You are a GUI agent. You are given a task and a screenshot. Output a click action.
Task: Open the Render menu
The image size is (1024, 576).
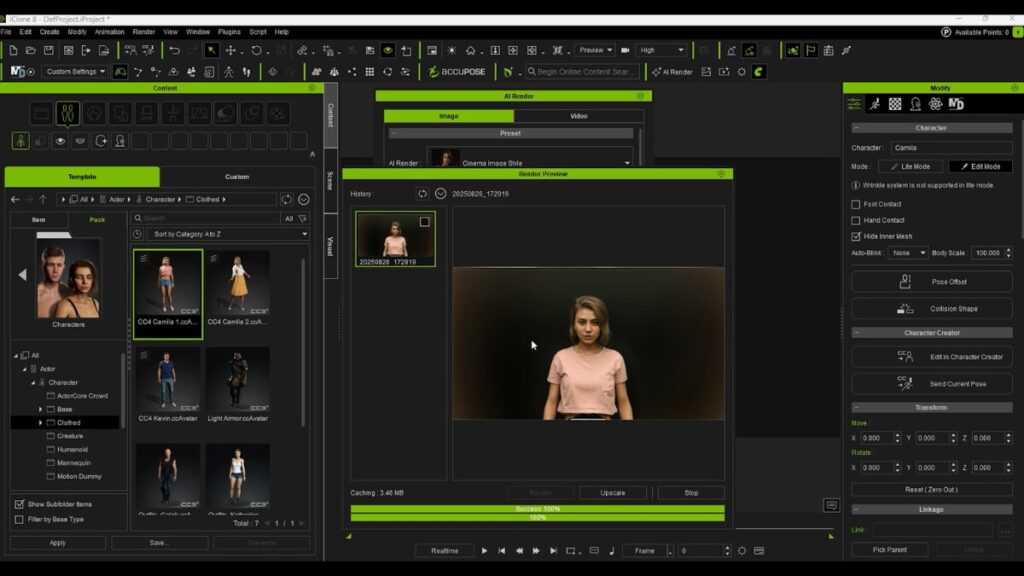pos(144,32)
